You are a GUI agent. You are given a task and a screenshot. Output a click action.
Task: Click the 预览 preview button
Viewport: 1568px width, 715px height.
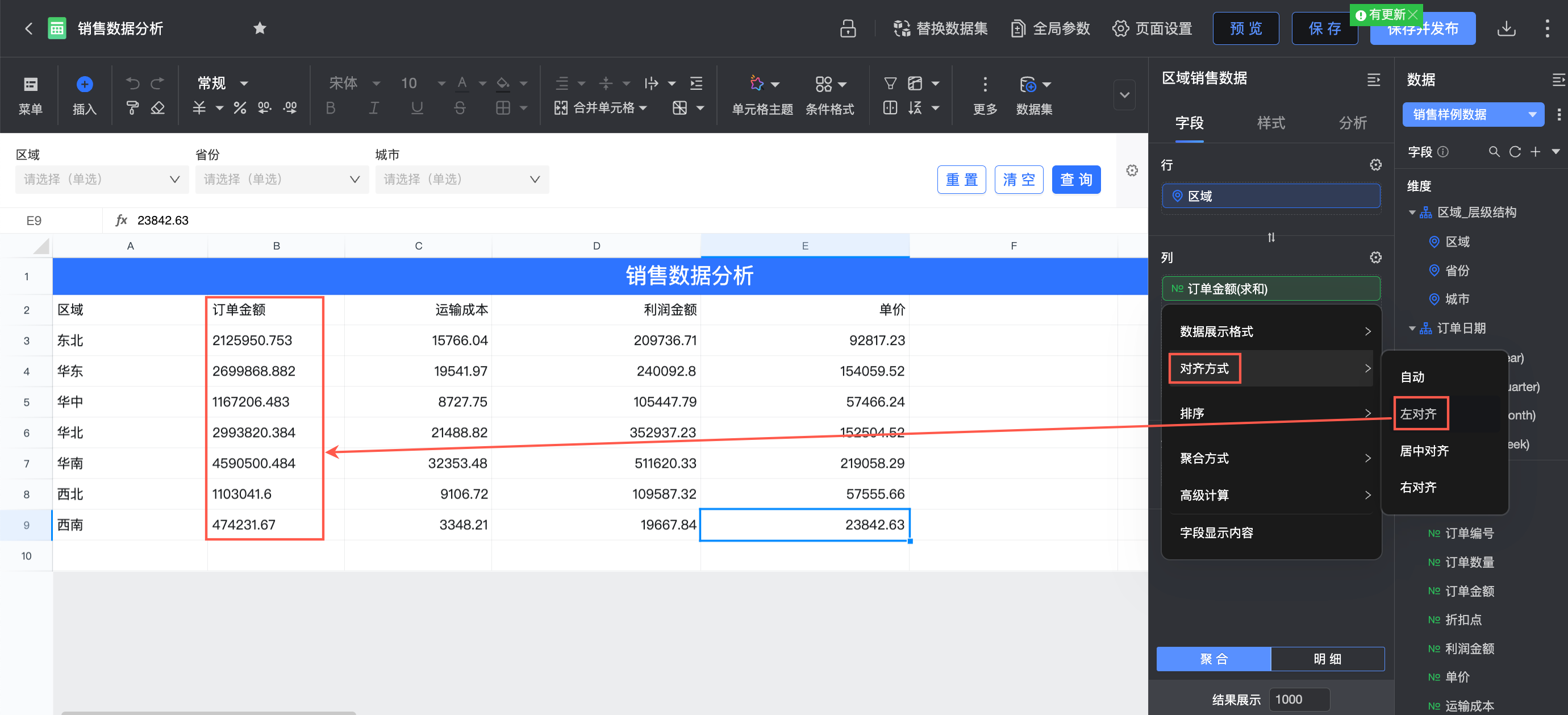[1245, 28]
